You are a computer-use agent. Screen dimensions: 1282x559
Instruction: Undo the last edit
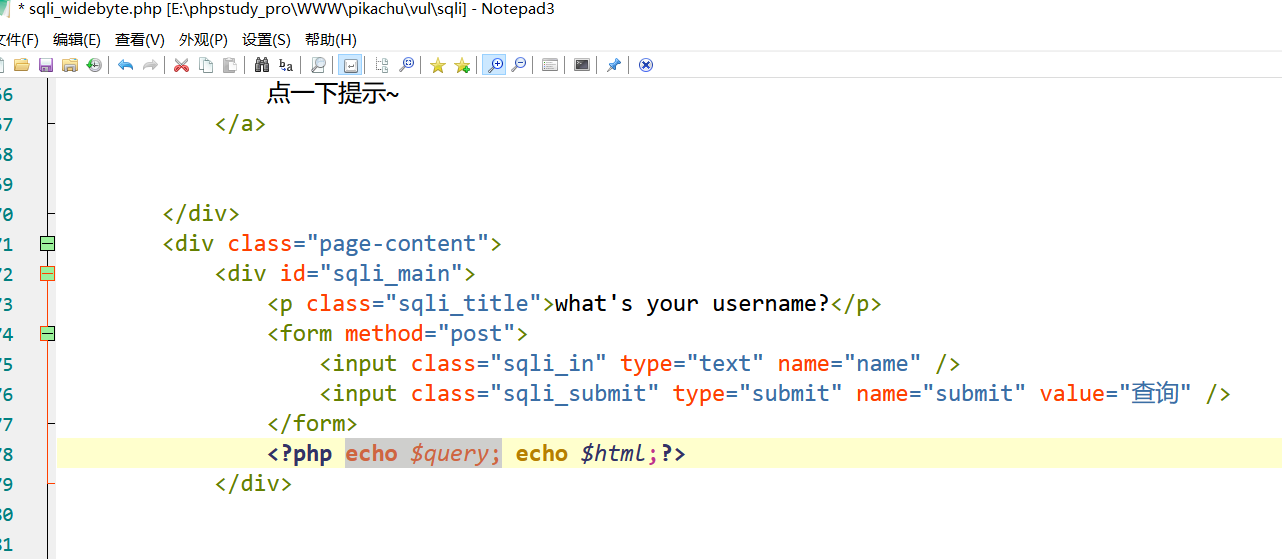coord(126,65)
